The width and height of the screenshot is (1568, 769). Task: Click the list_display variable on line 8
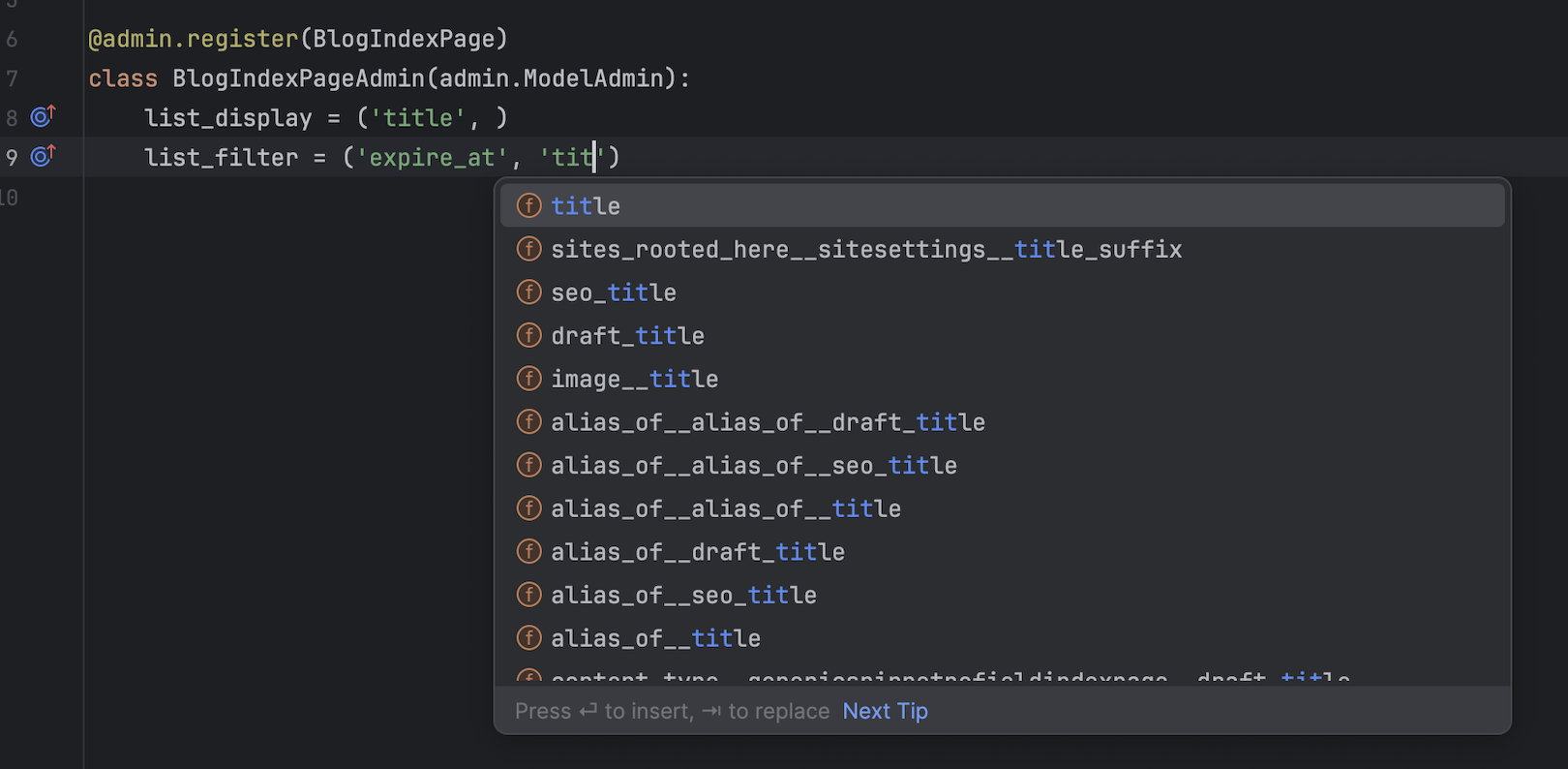tap(228, 118)
